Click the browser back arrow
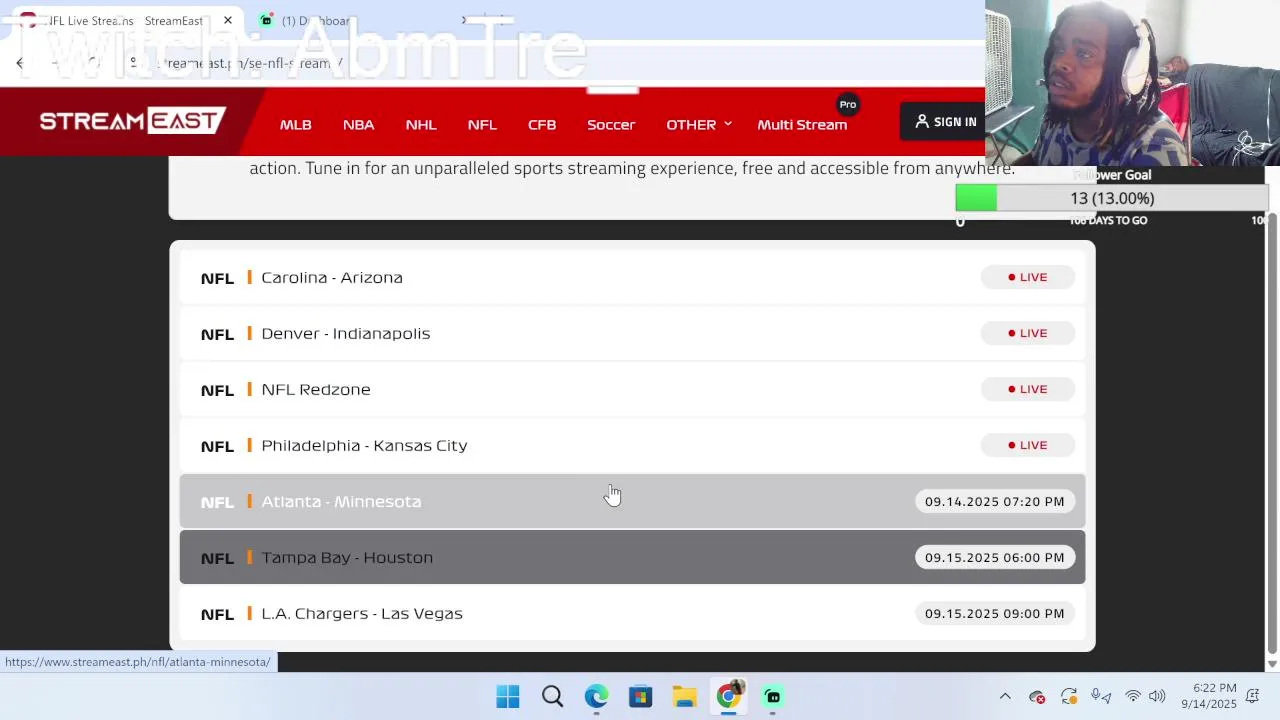The image size is (1280, 720). [20, 63]
